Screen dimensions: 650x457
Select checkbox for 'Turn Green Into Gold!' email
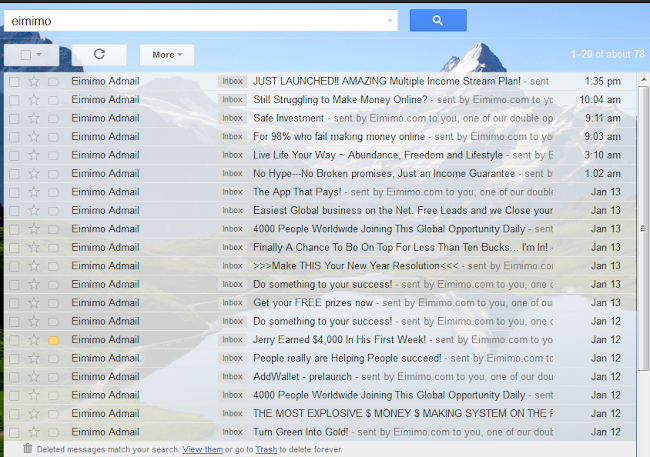(14, 432)
